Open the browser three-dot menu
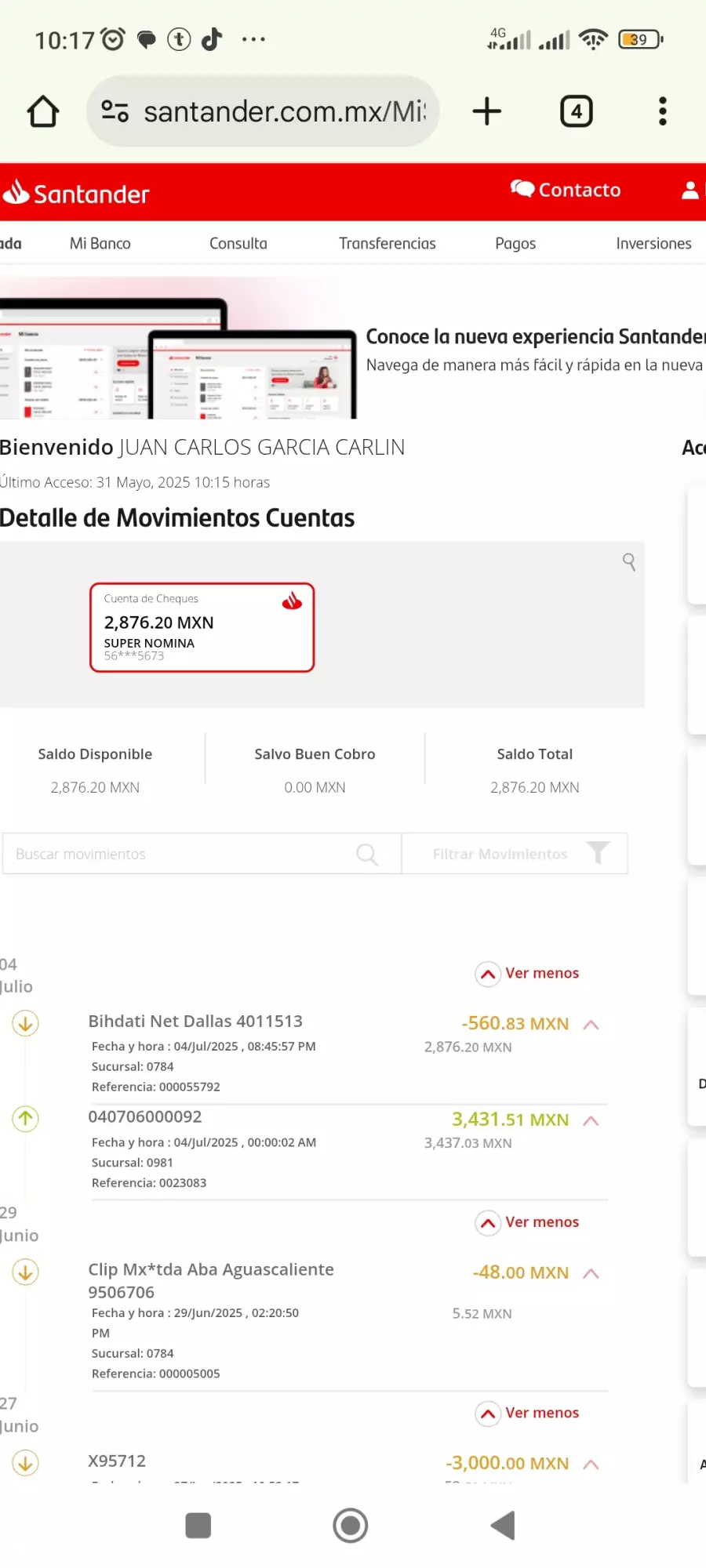 [x=663, y=111]
